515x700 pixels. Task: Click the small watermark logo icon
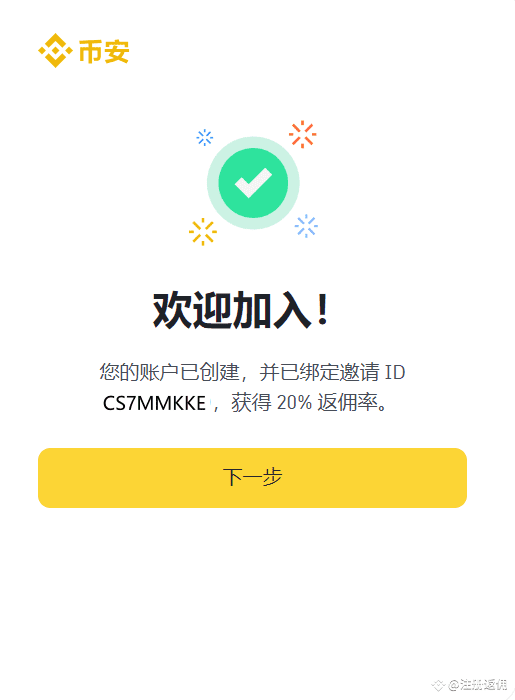(439, 685)
